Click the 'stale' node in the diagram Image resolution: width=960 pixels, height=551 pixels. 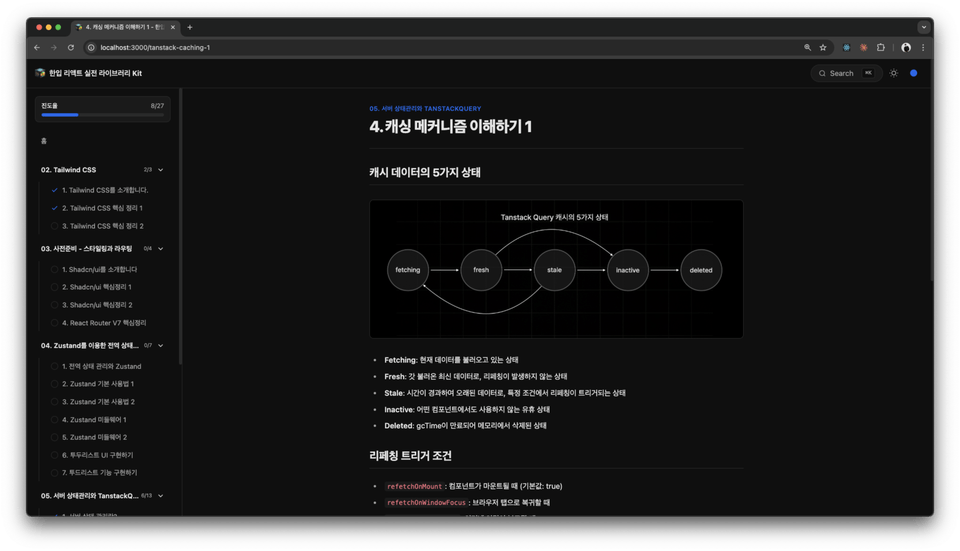coord(555,270)
